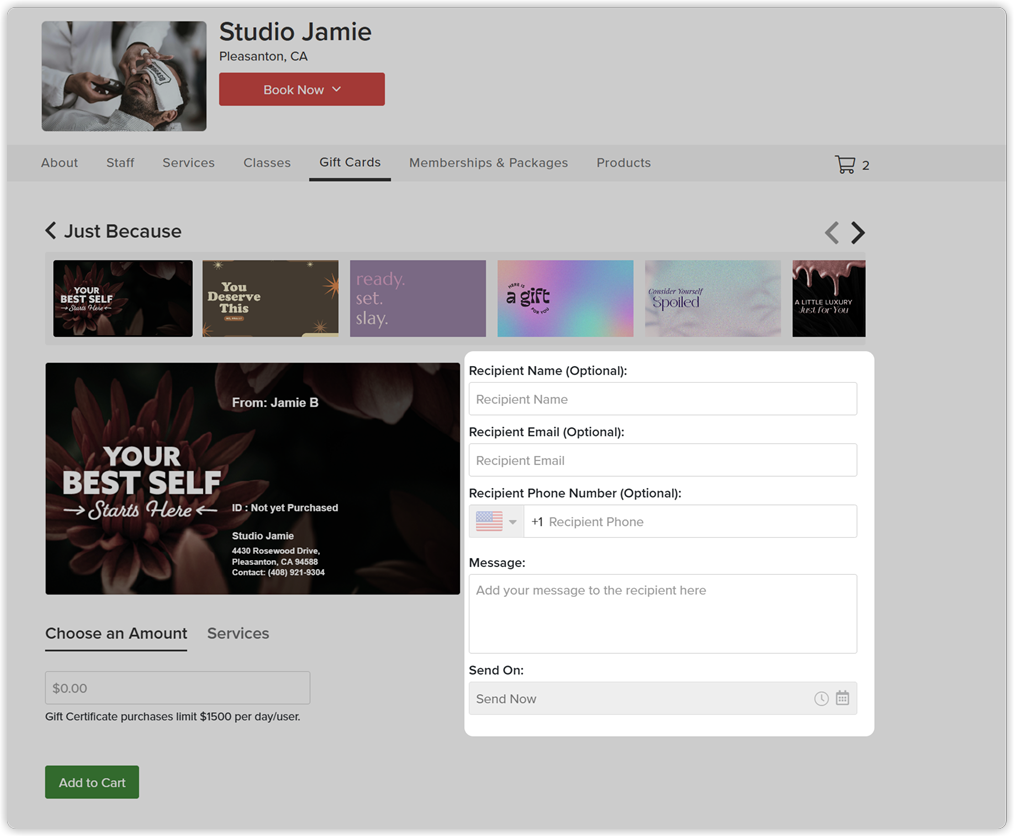The height and width of the screenshot is (838, 1015).
Task: Click the 'Pleasanton, CA' location text
Action: (x=263, y=56)
